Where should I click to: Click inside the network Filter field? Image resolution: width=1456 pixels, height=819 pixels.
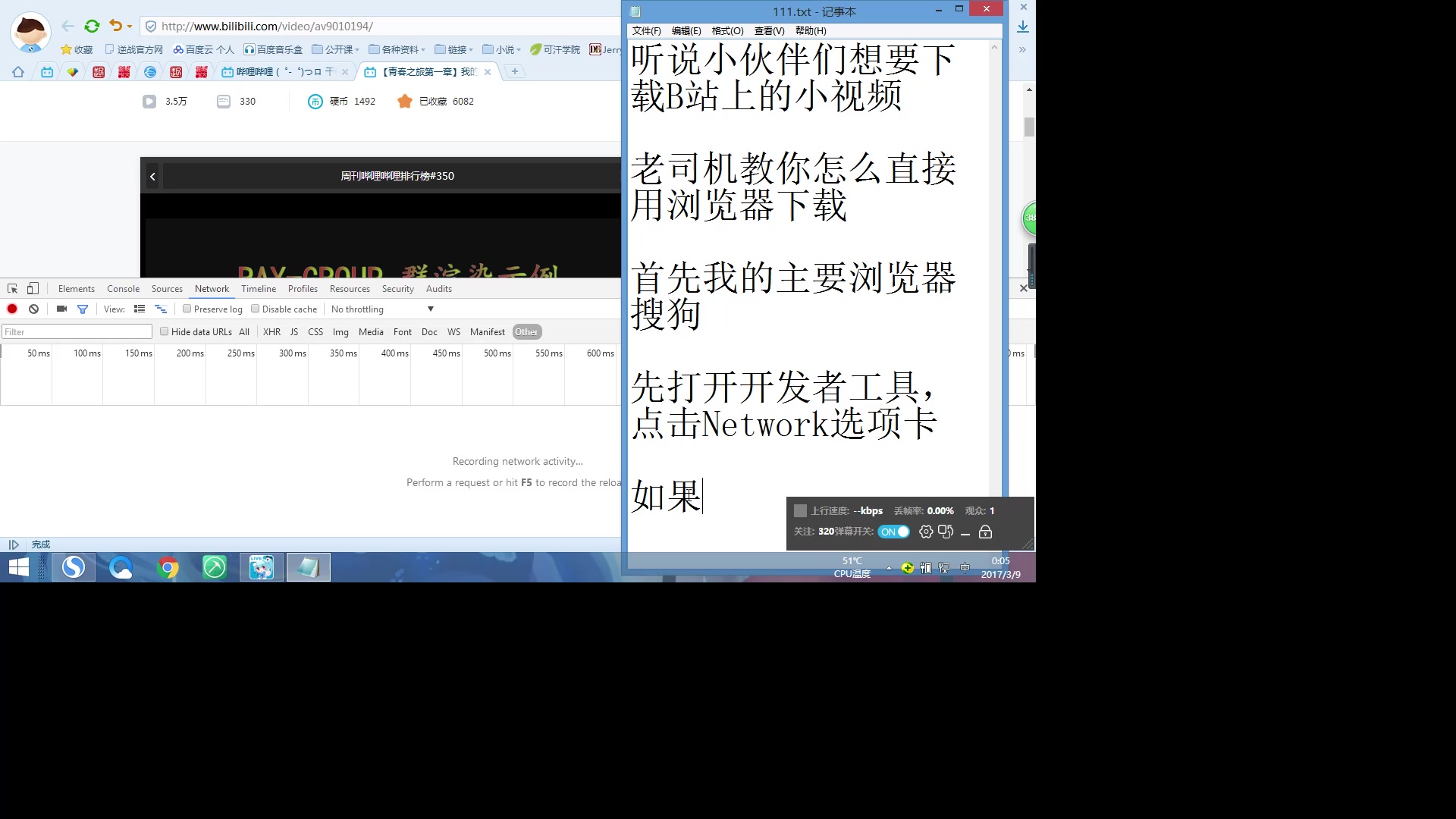click(x=76, y=331)
